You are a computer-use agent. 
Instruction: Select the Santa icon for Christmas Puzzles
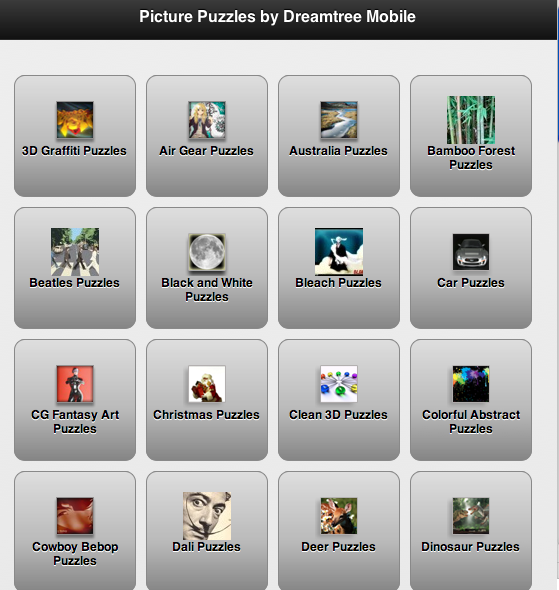point(207,384)
